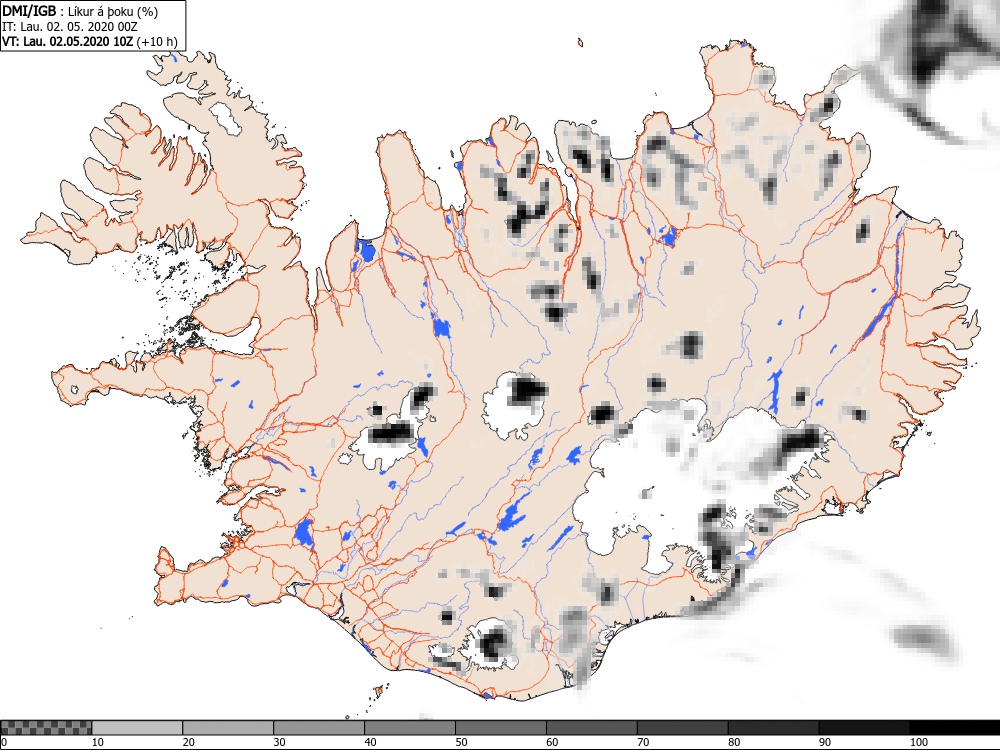Click the legend label "100"

pos(919,742)
